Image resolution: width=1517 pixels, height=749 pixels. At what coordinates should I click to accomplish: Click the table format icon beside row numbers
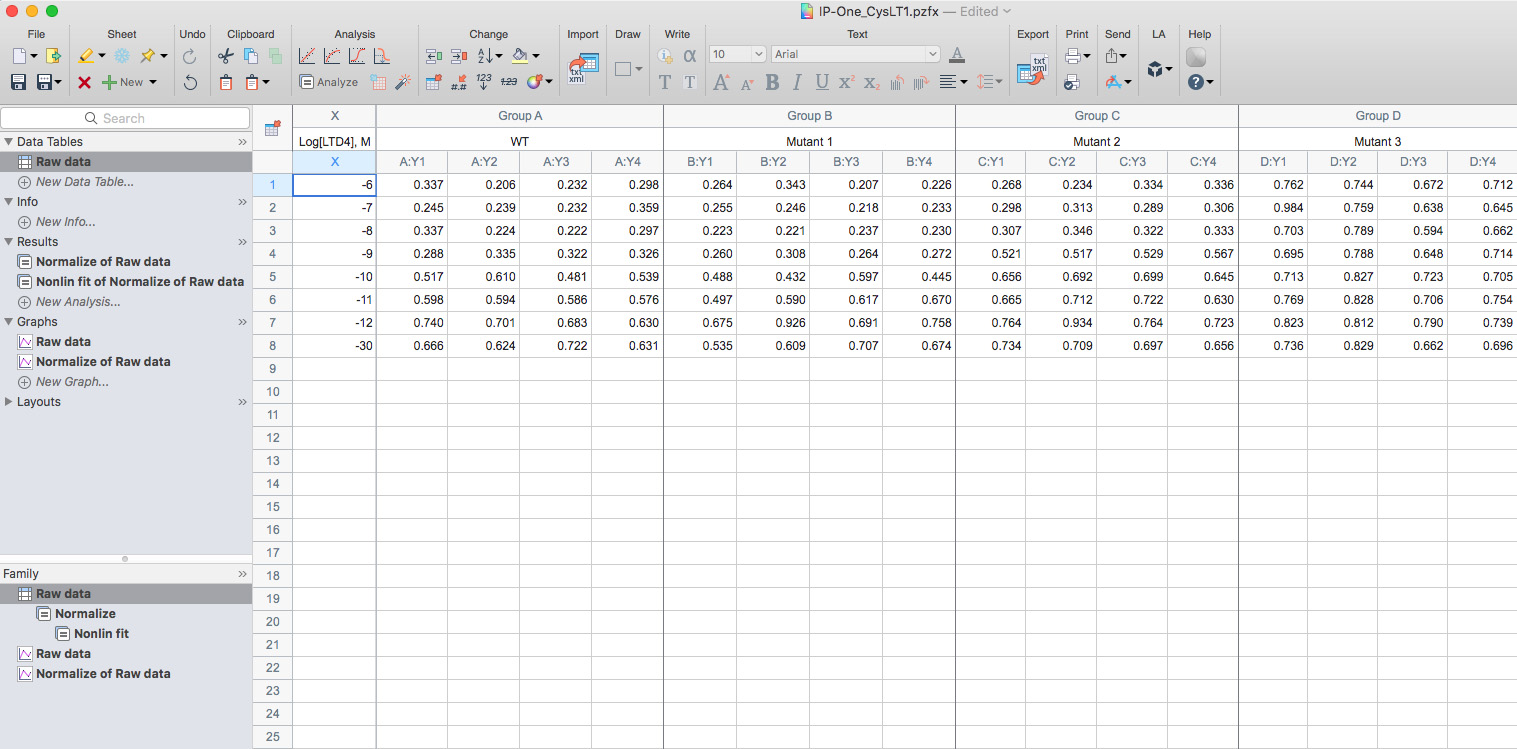click(272, 128)
